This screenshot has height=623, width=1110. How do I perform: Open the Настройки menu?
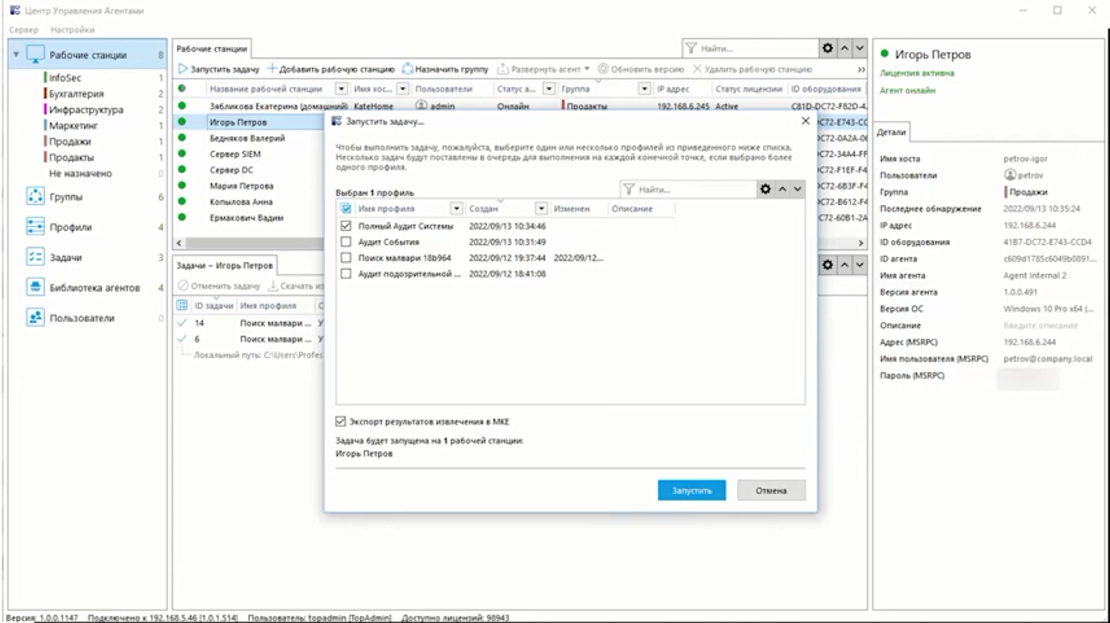[72, 30]
